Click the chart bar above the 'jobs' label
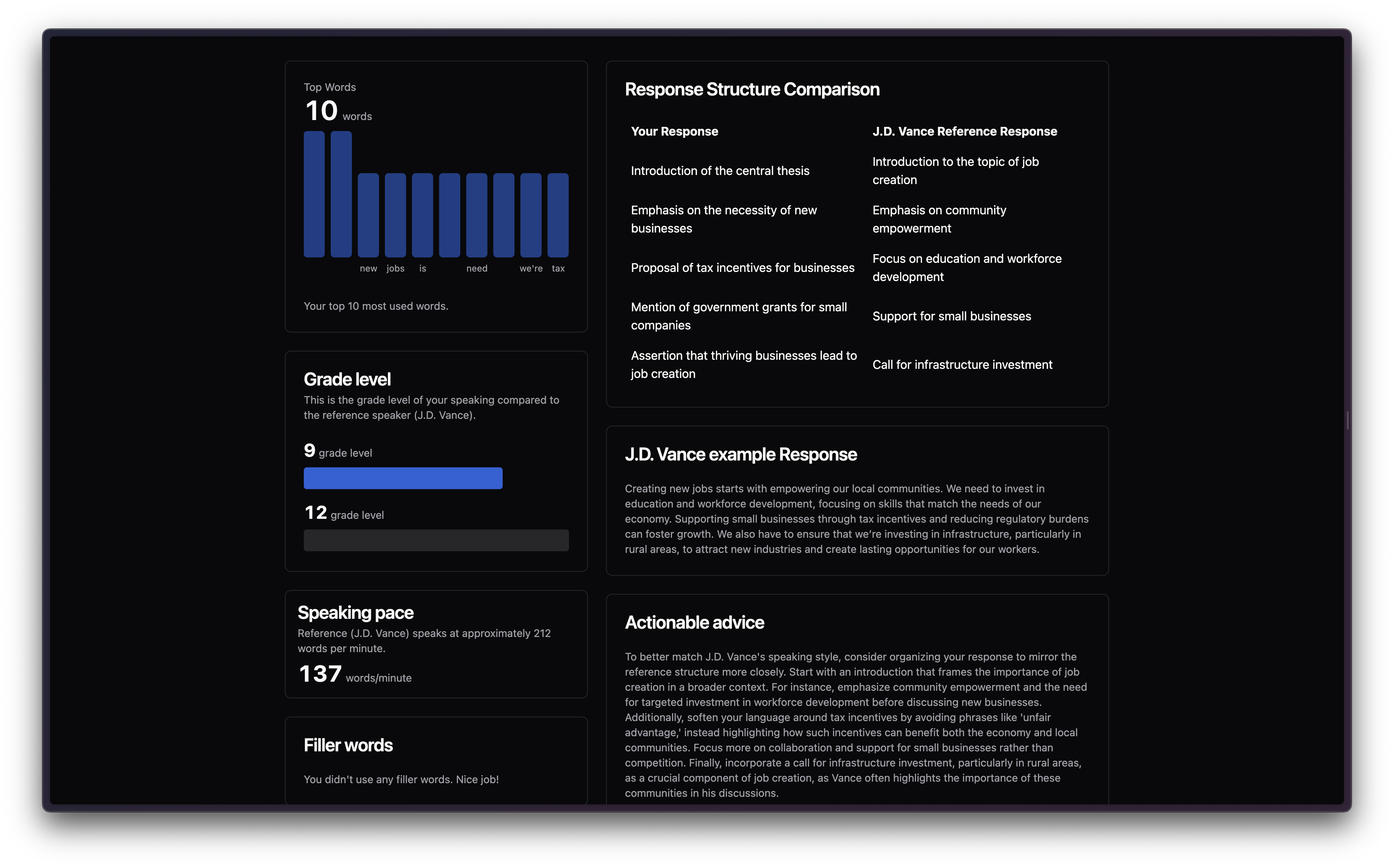1394x868 pixels. point(395,215)
